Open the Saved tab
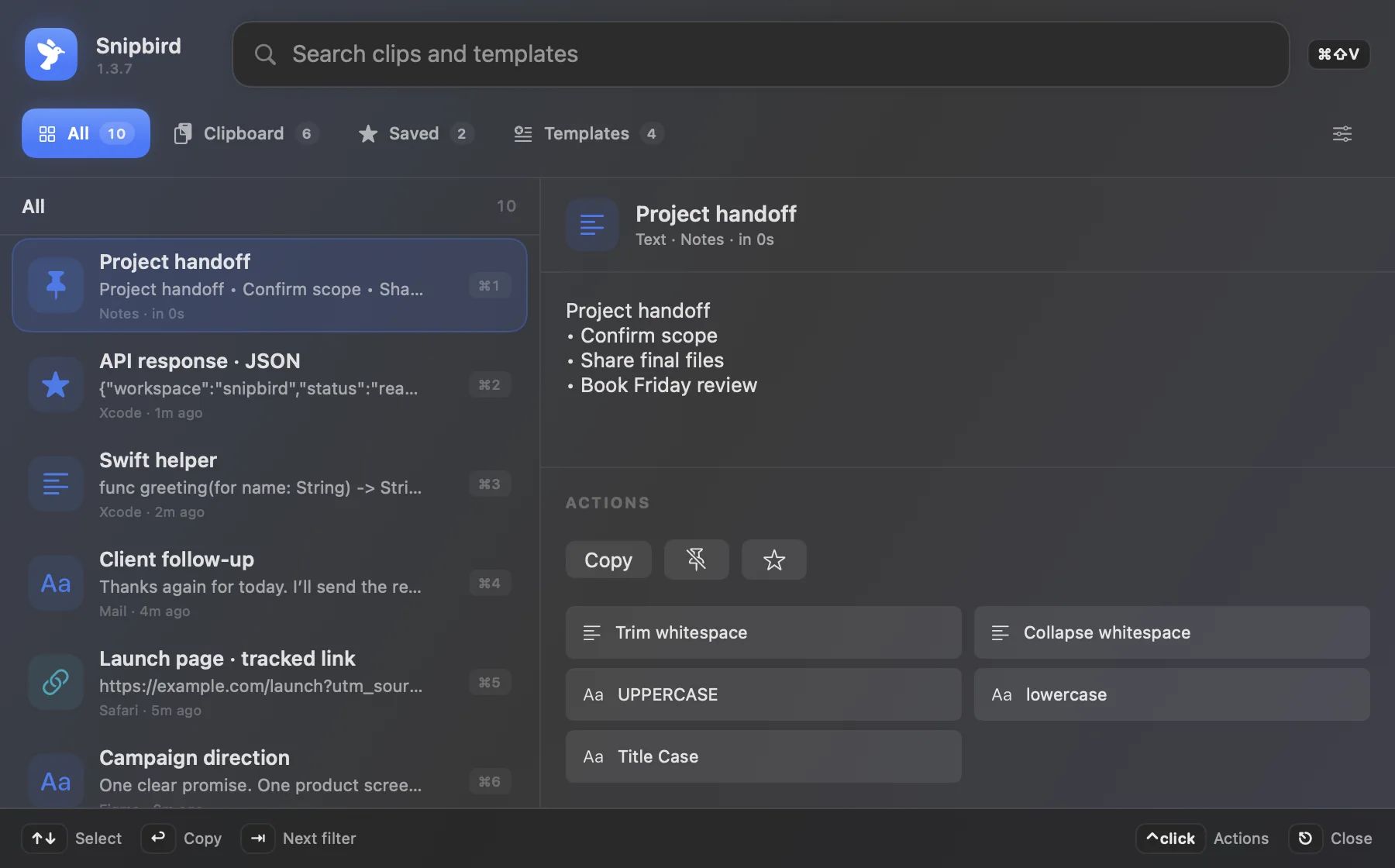Image resolution: width=1395 pixels, height=868 pixels. coord(415,133)
